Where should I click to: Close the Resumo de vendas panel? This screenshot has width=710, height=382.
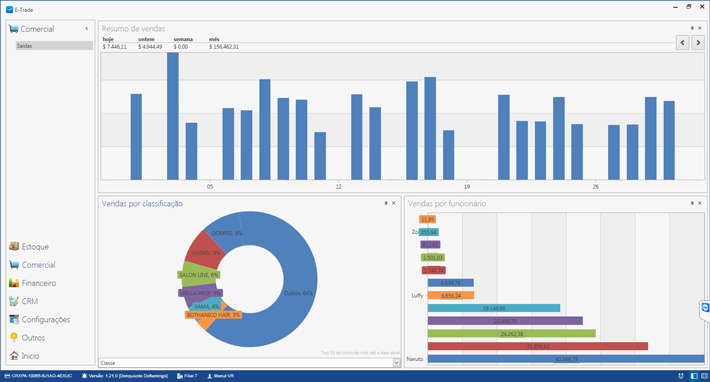(700, 28)
